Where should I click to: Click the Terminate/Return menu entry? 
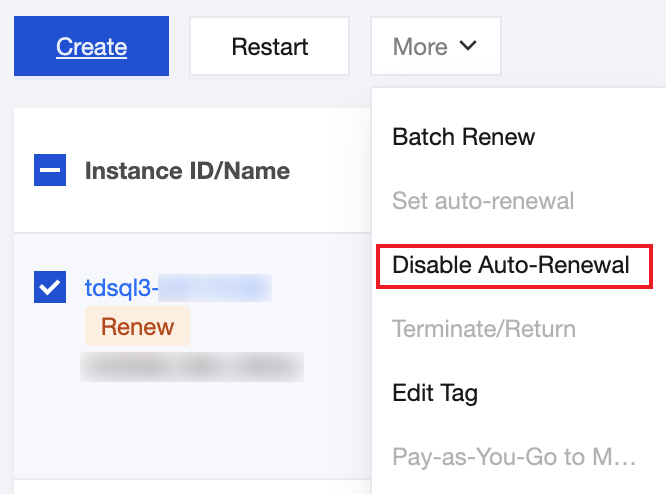484,329
